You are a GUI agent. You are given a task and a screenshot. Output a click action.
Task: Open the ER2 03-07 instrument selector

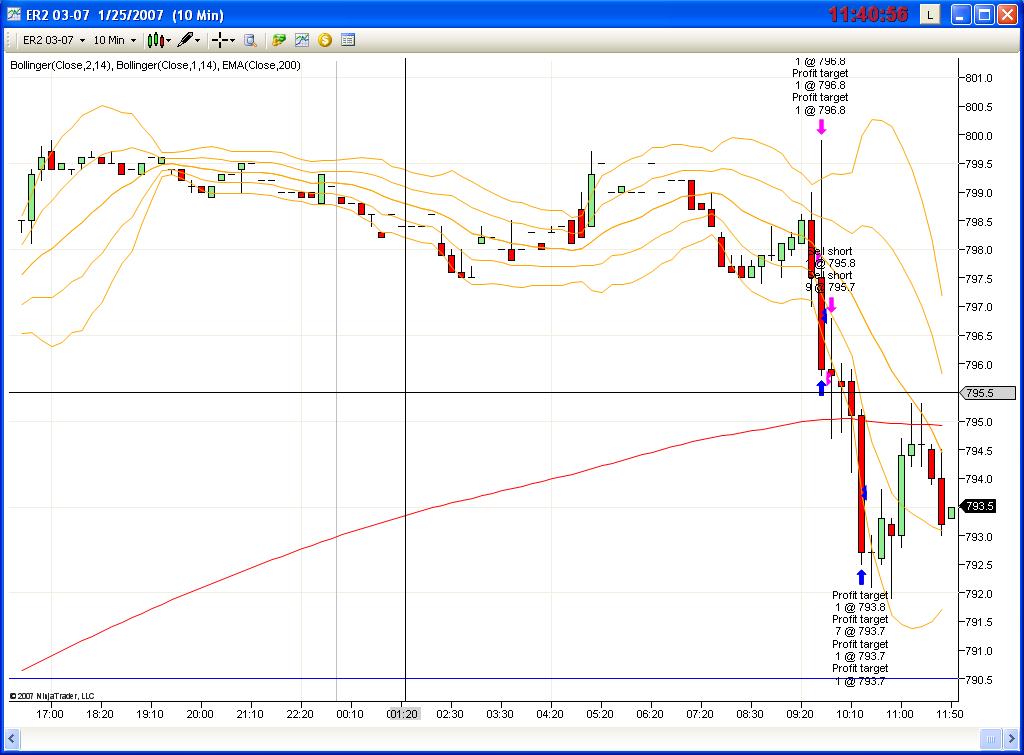(54, 40)
